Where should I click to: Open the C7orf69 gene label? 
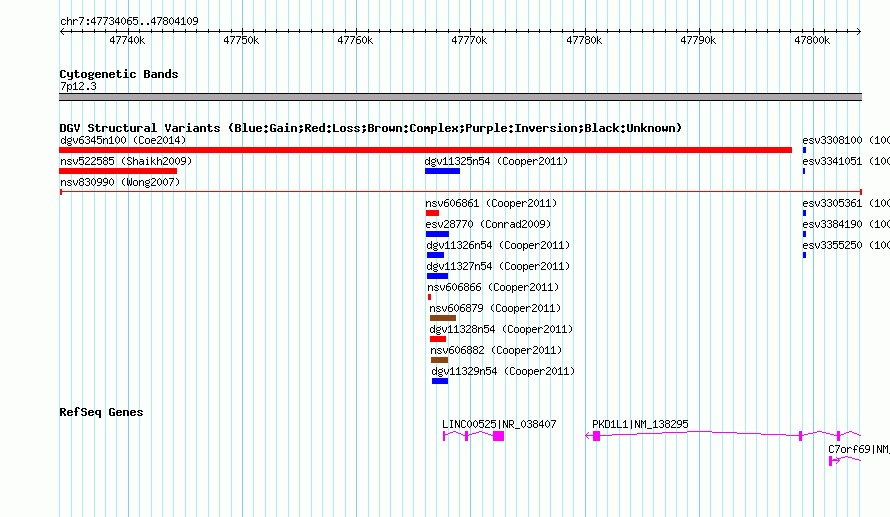click(859, 449)
